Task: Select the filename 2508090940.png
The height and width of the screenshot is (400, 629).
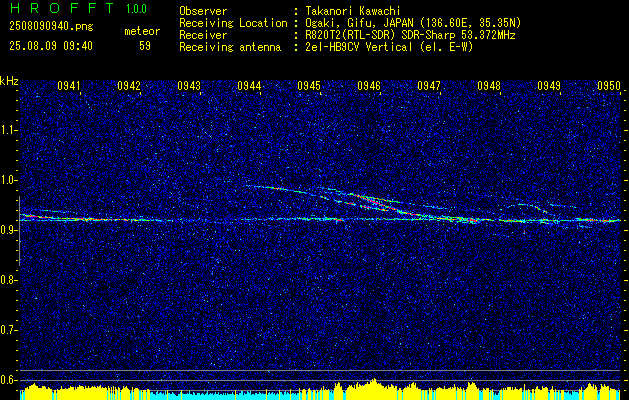Action: click(x=51, y=27)
